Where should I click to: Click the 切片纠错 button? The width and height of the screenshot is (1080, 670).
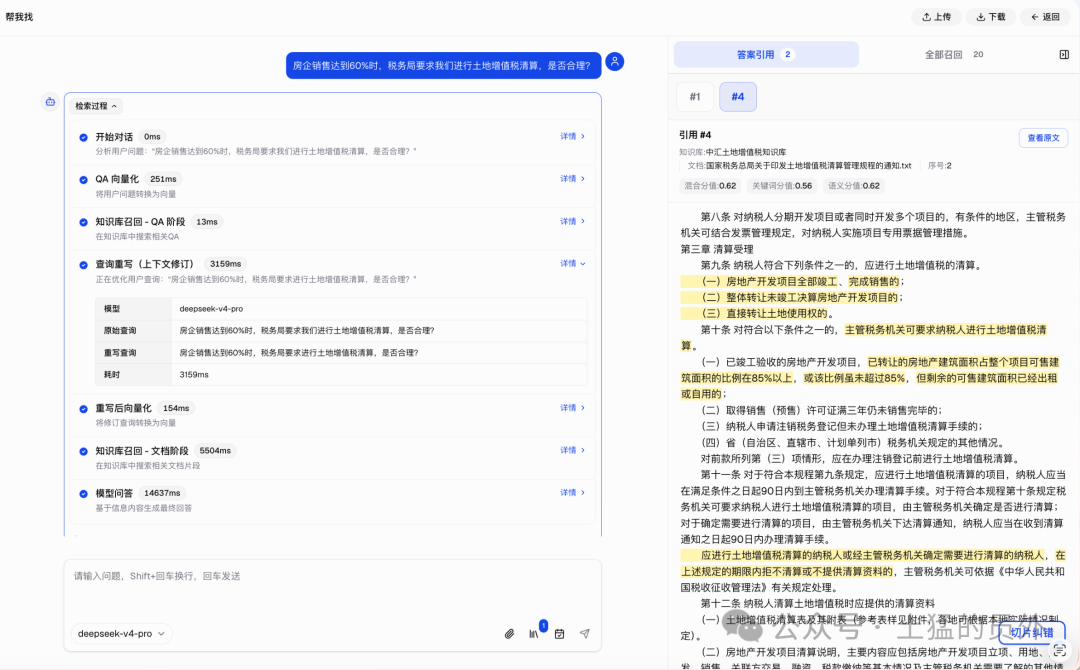1032,633
